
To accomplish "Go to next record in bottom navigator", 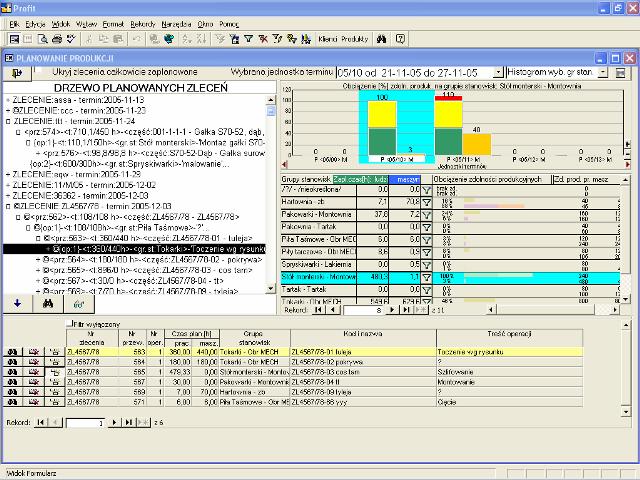I will click(114, 422).
